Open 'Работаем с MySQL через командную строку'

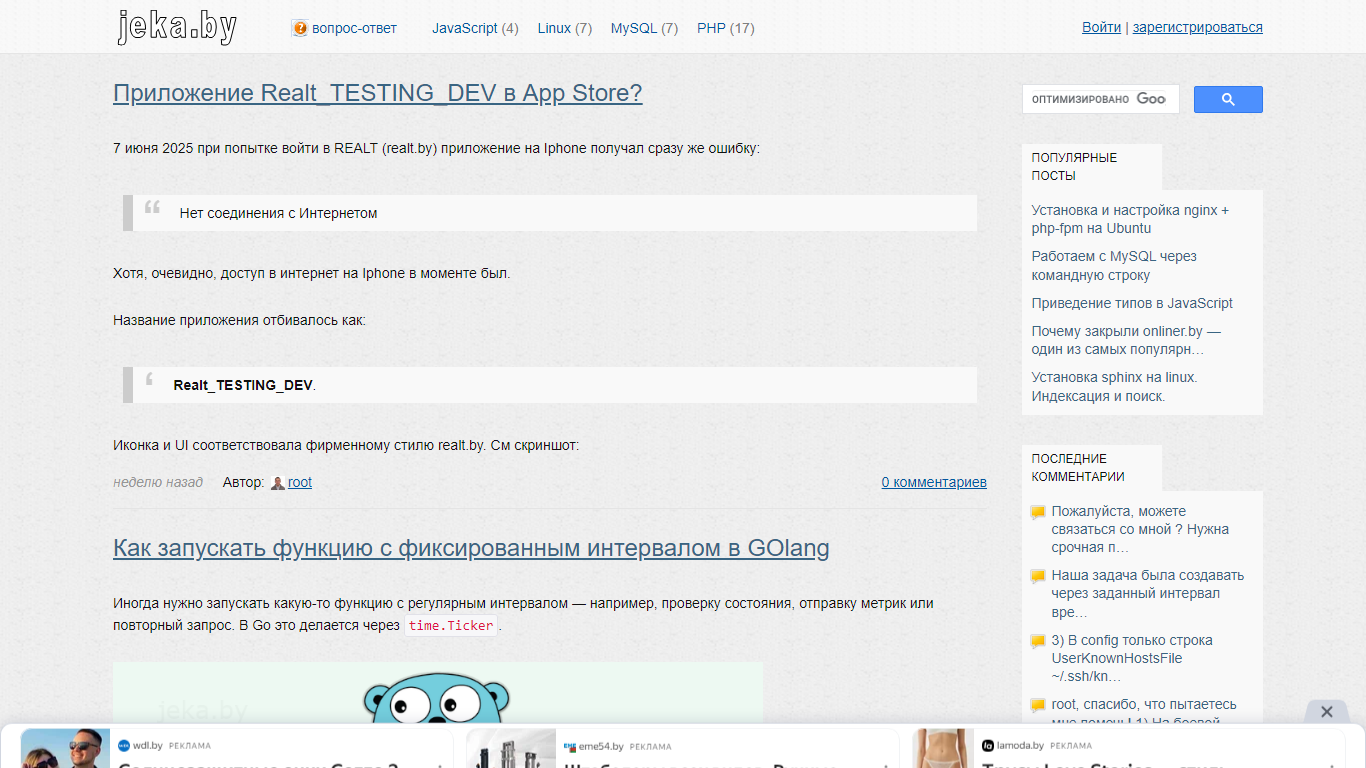coord(1114,265)
